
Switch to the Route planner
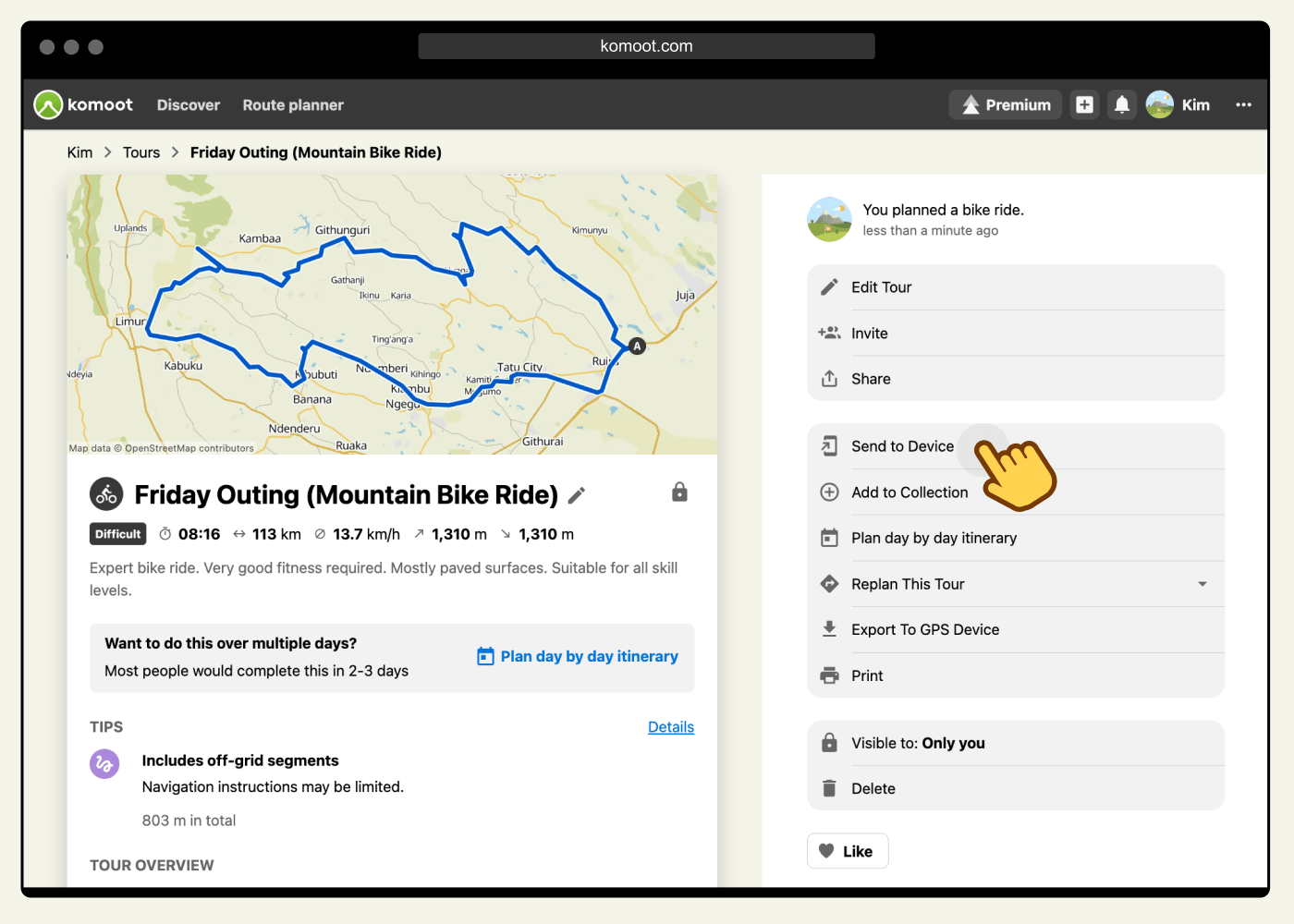click(293, 104)
